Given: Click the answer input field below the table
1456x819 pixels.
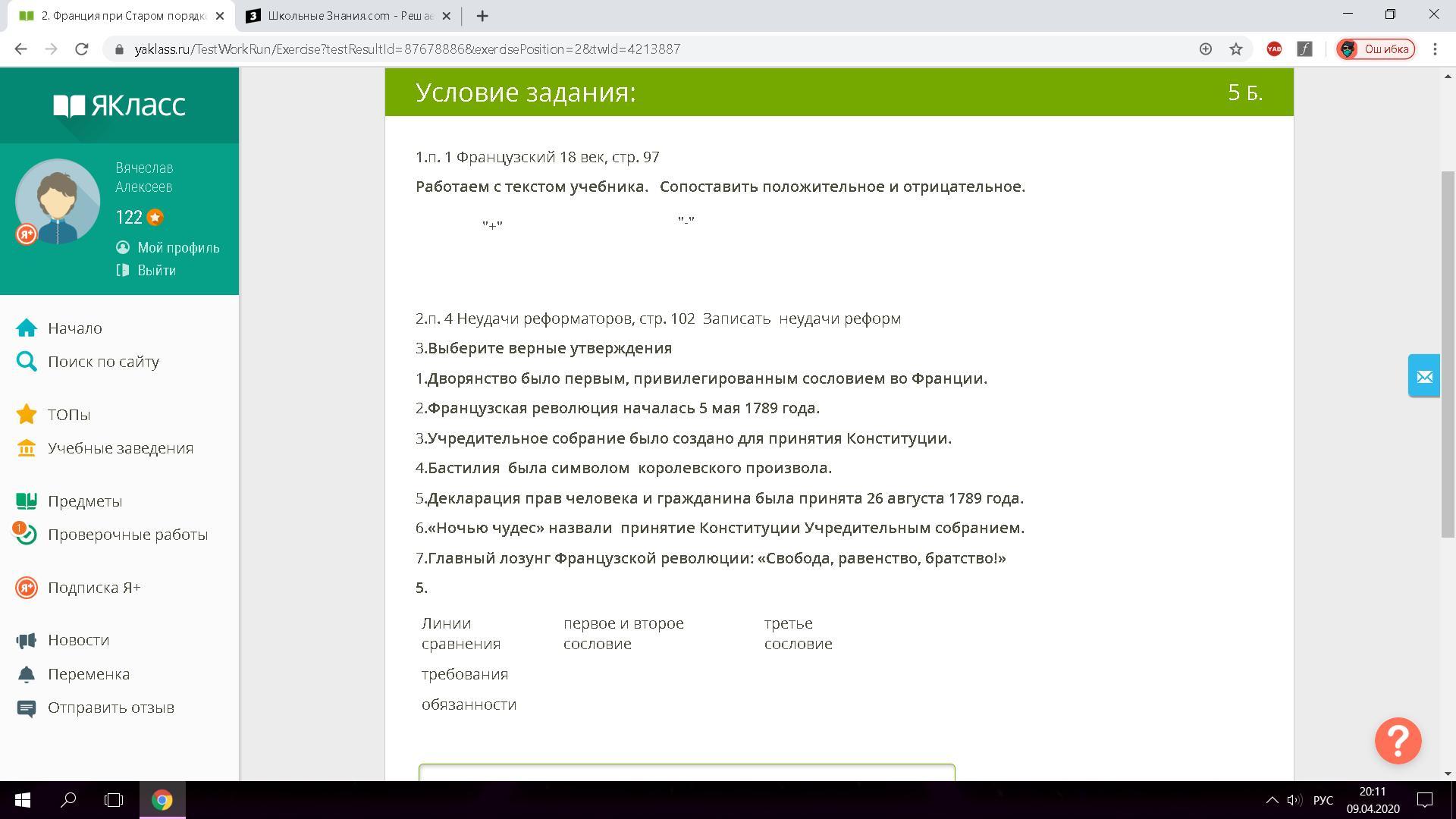Looking at the screenshot, I should (x=686, y=772).
